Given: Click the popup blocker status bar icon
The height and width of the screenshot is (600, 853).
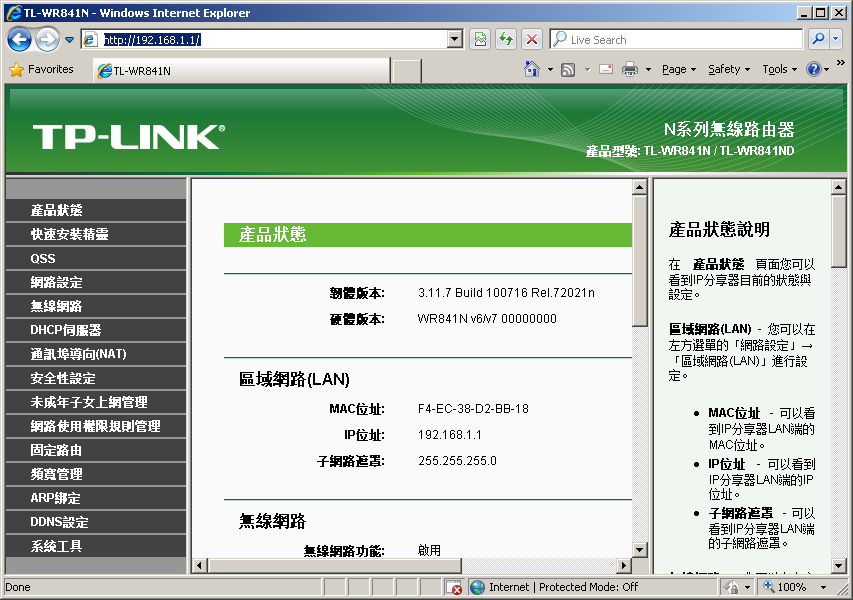Looking at the screenshot, I should pos(454,587).
